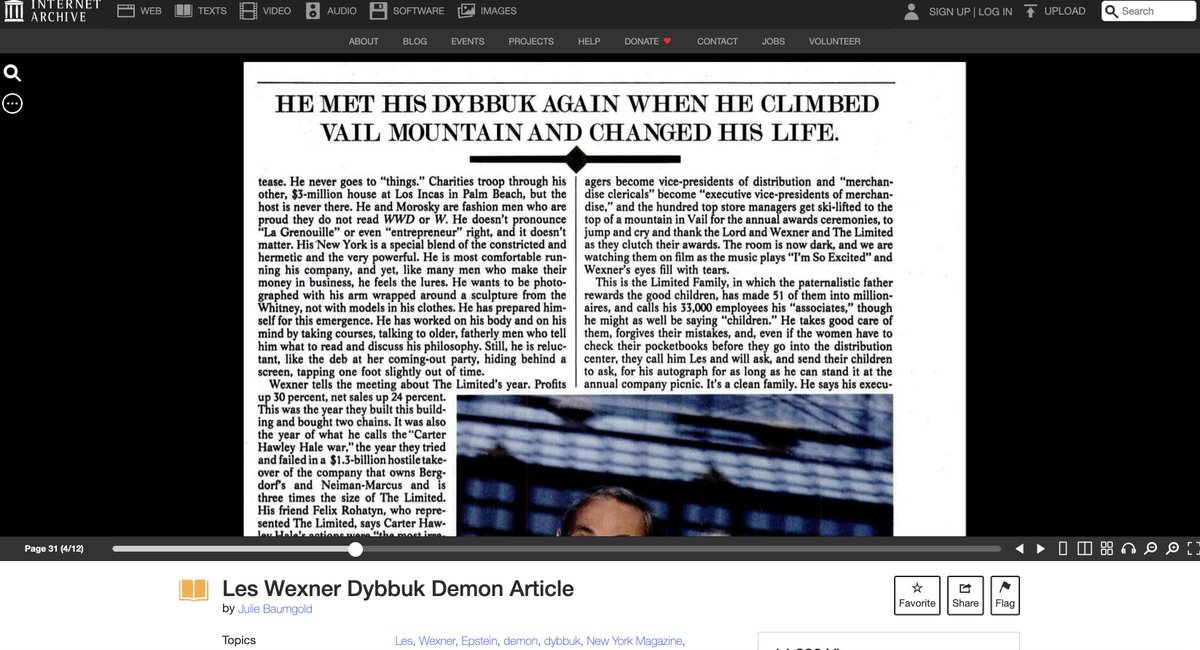This screenshot has width=1200, height=650.
Task: Open the JOBS link
Action: 773,41
